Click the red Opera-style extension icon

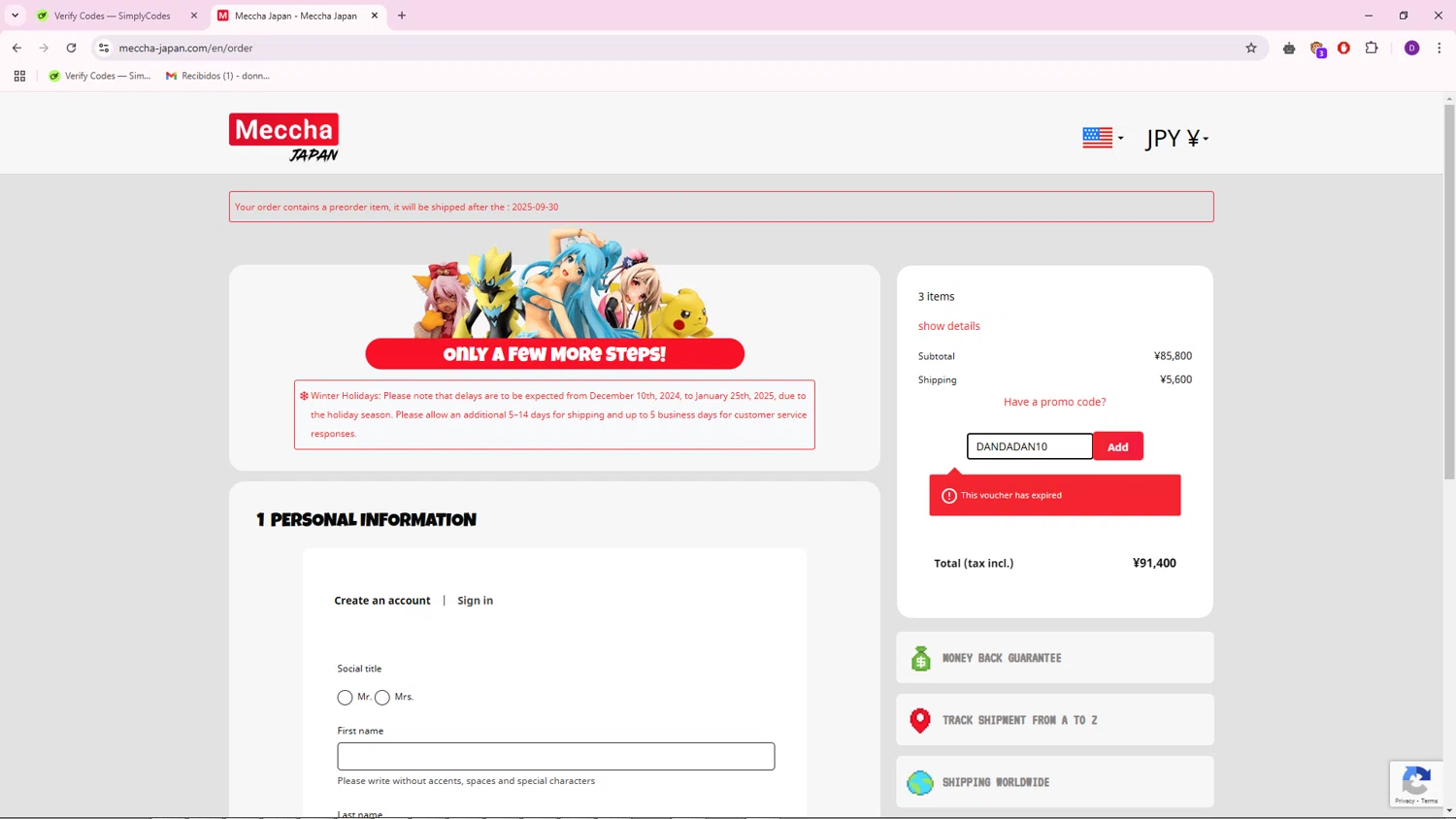[1344, 48]
